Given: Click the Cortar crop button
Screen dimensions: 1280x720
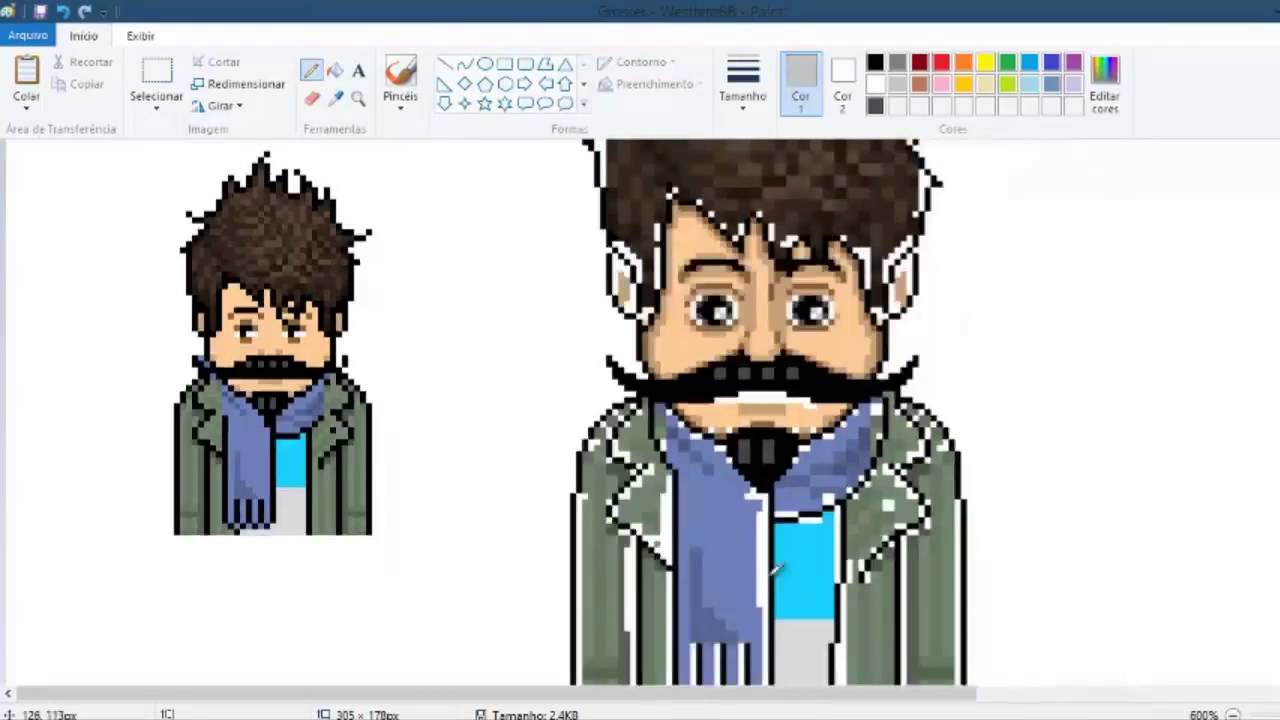Looking at the screenshot, I should tap(216, 62).
